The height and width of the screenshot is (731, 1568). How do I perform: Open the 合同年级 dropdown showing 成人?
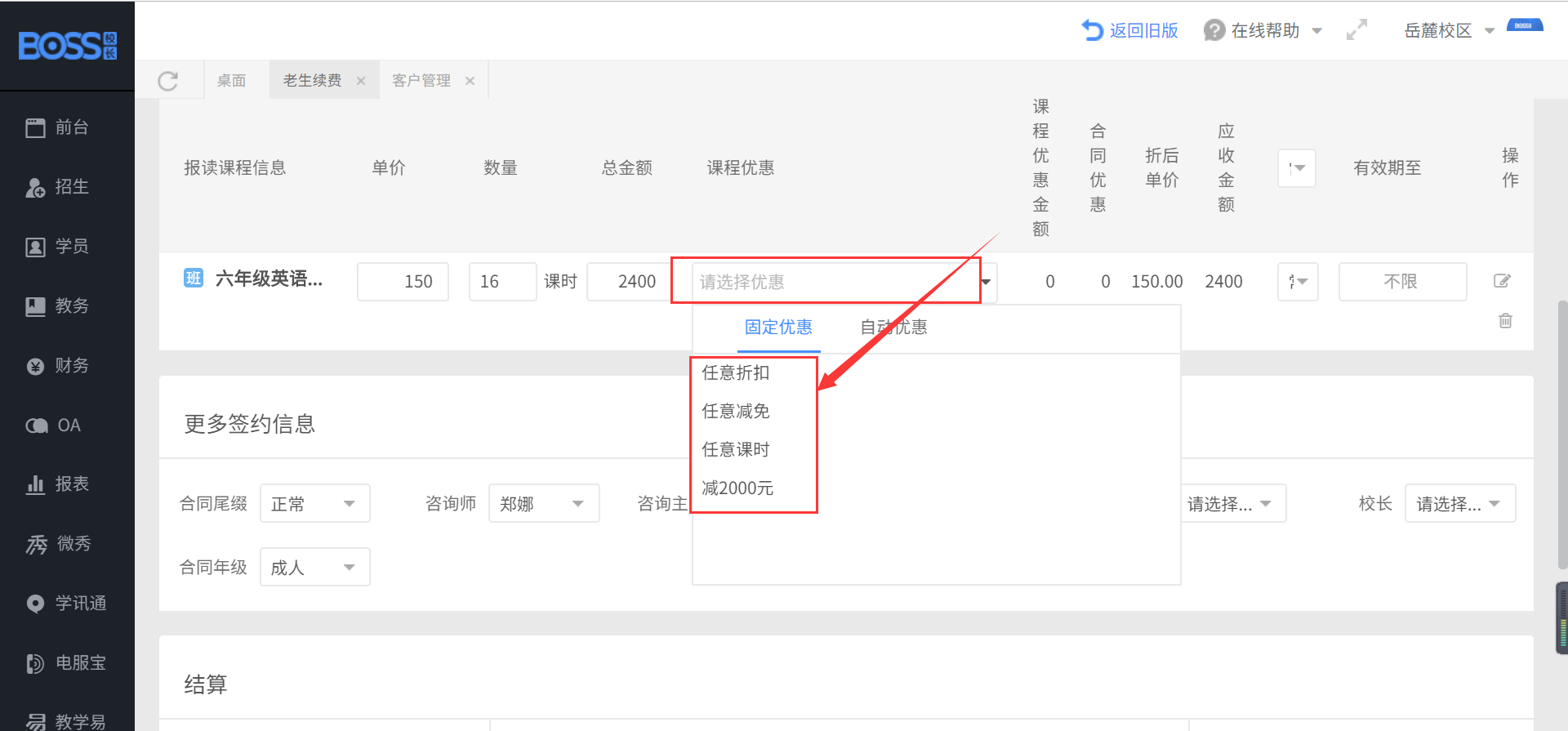pos(314,567)
